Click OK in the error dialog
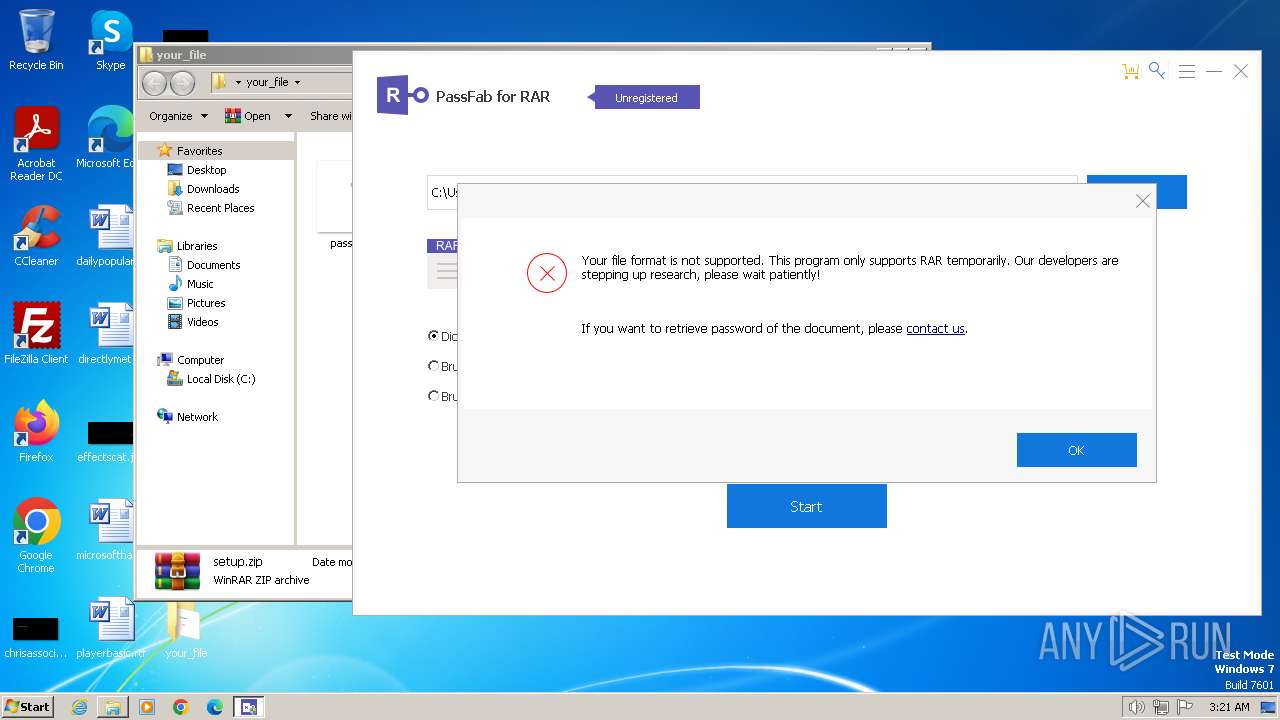1280x720 pixels. pos(1076,450)
